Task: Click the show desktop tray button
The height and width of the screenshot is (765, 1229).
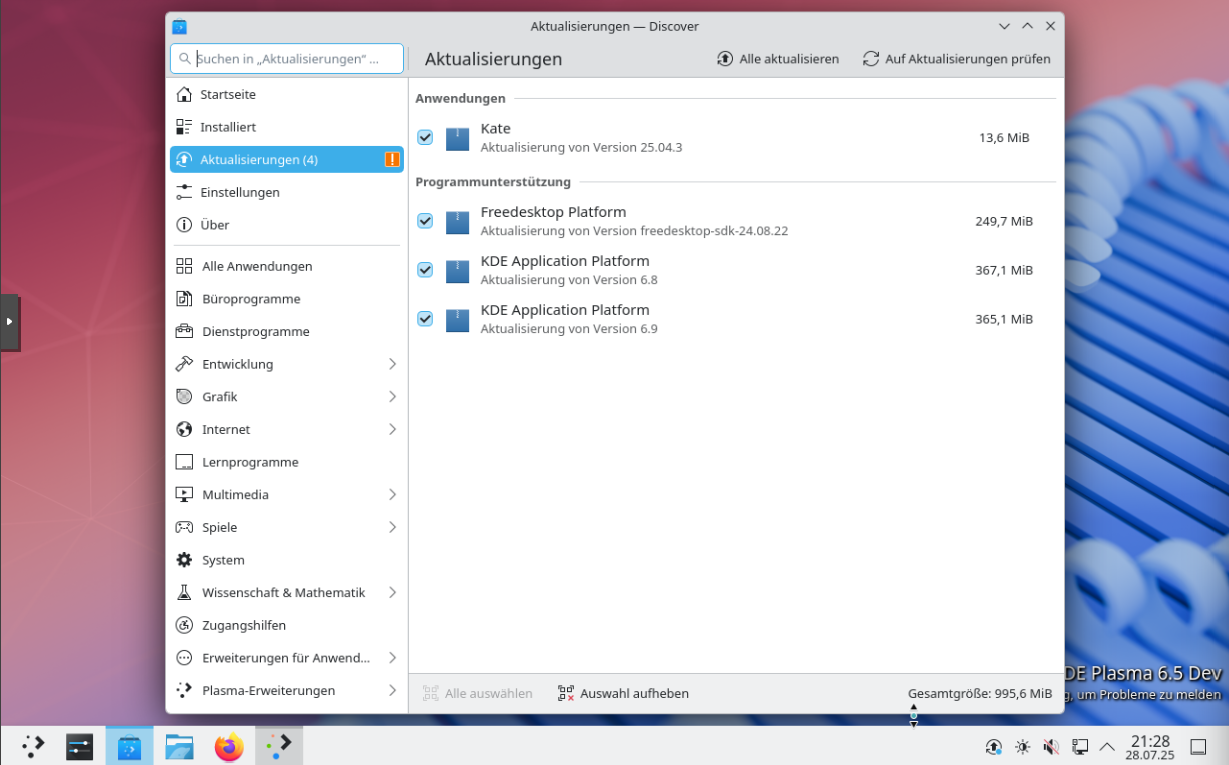Action: [x=1198, y=746]
